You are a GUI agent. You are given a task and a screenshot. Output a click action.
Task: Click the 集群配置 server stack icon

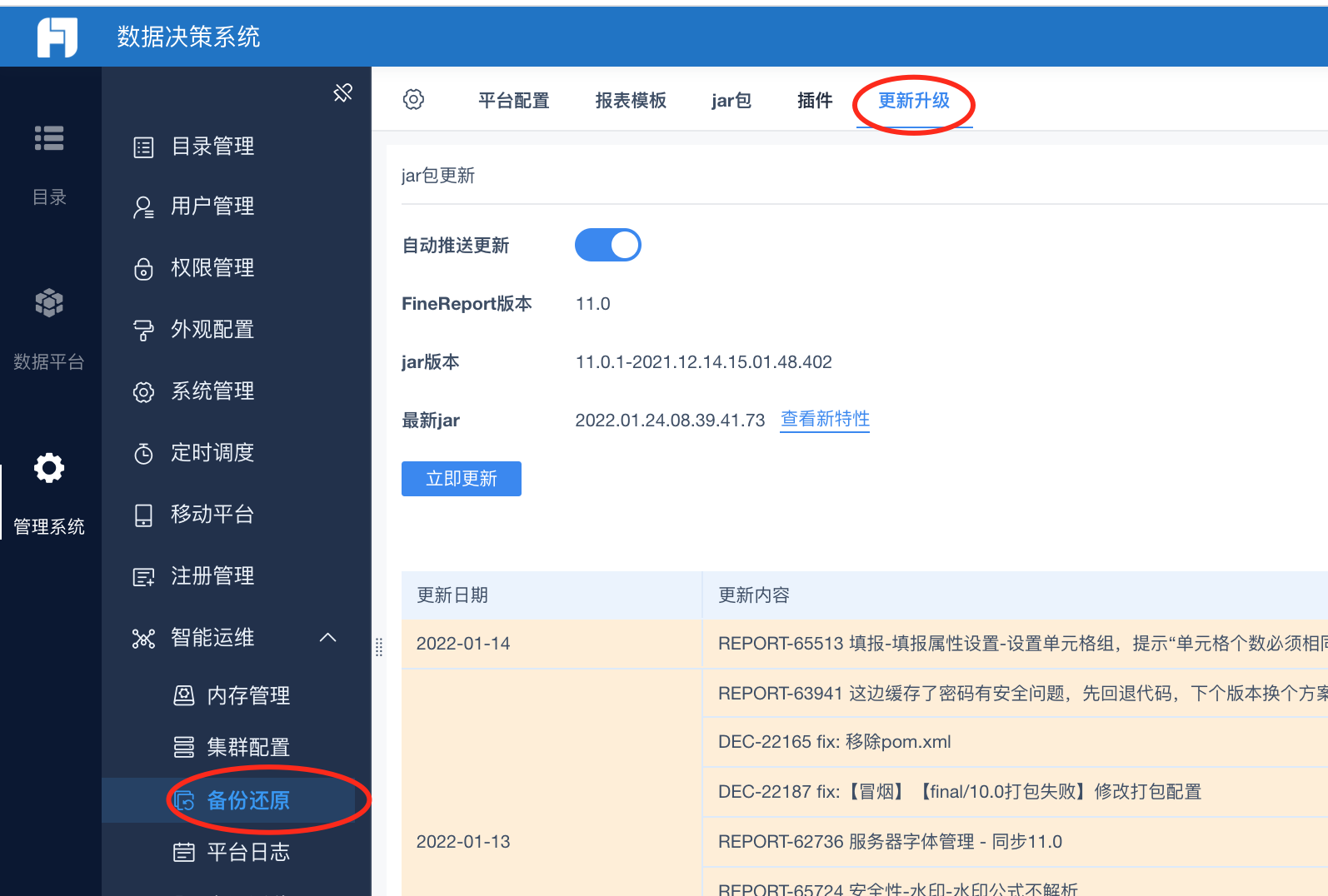coord(183,747)
